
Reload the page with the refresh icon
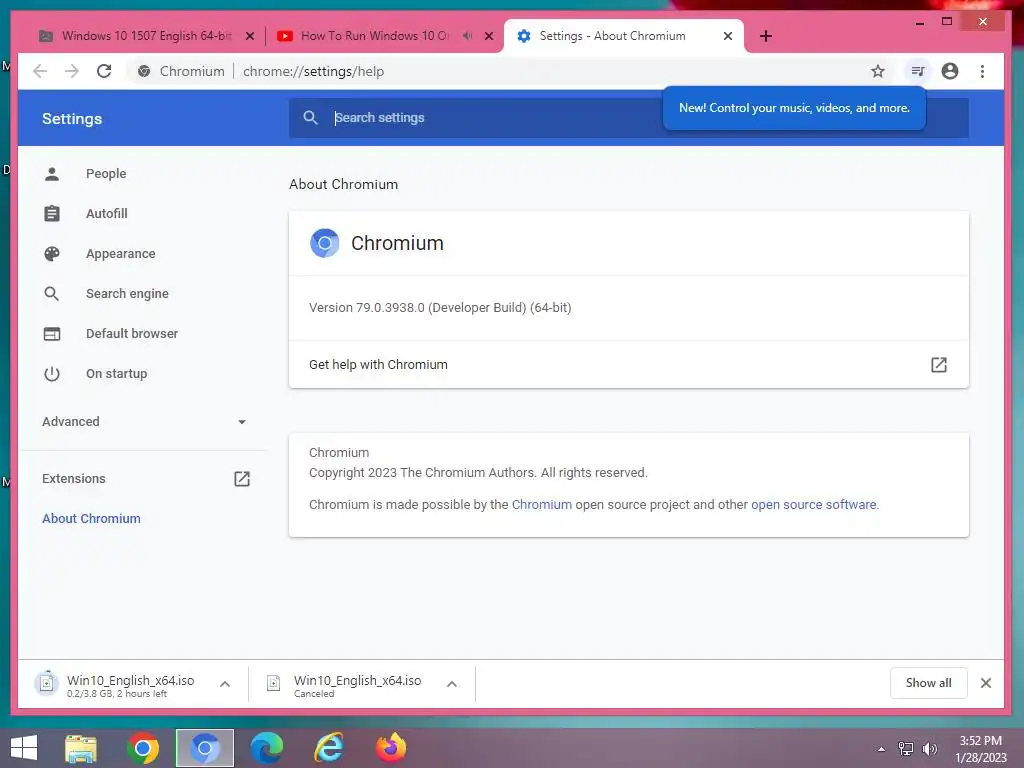[104, 71]
